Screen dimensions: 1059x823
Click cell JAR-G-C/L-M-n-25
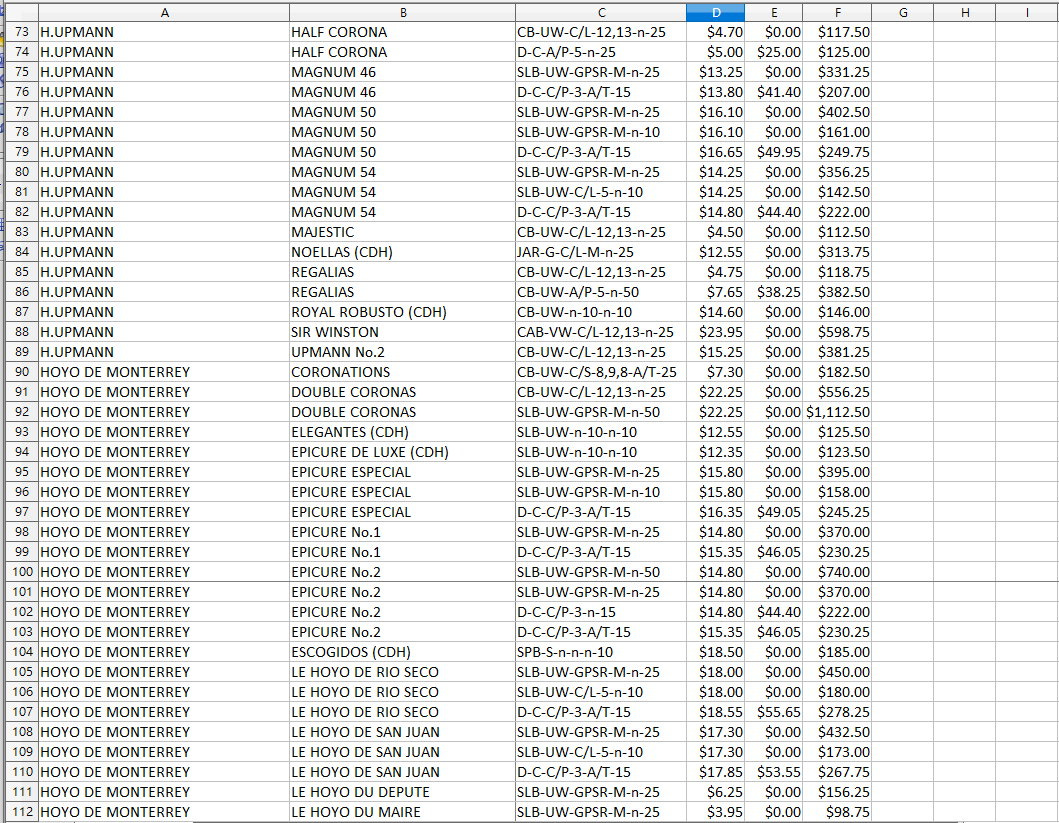pos(601,252)
